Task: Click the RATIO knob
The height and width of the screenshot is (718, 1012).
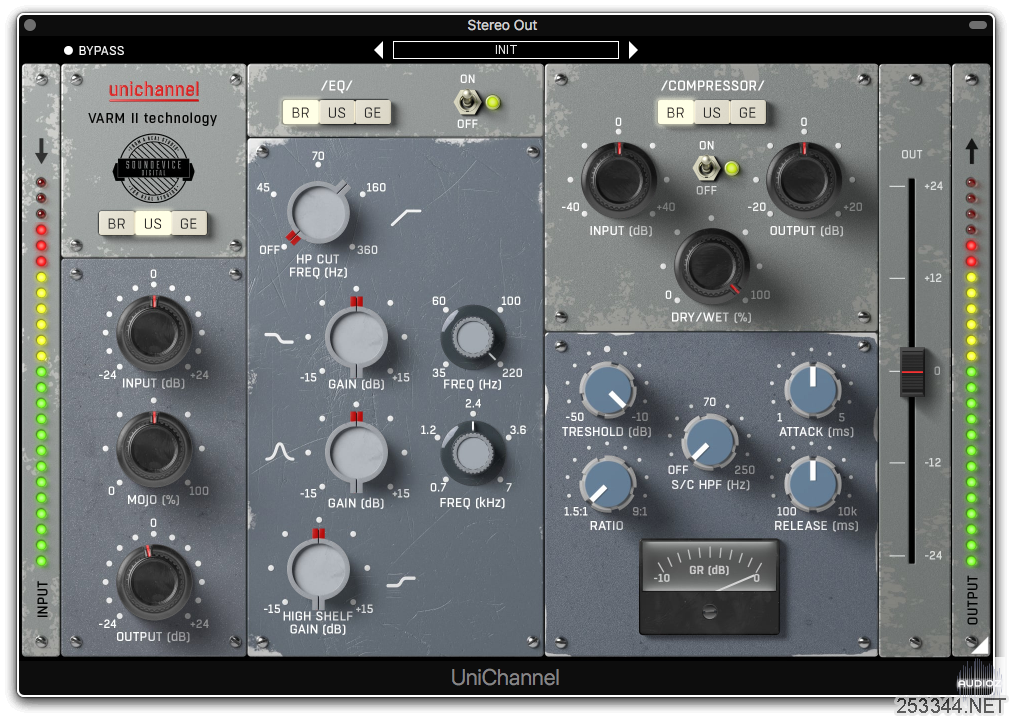Action: click(607, 484)
